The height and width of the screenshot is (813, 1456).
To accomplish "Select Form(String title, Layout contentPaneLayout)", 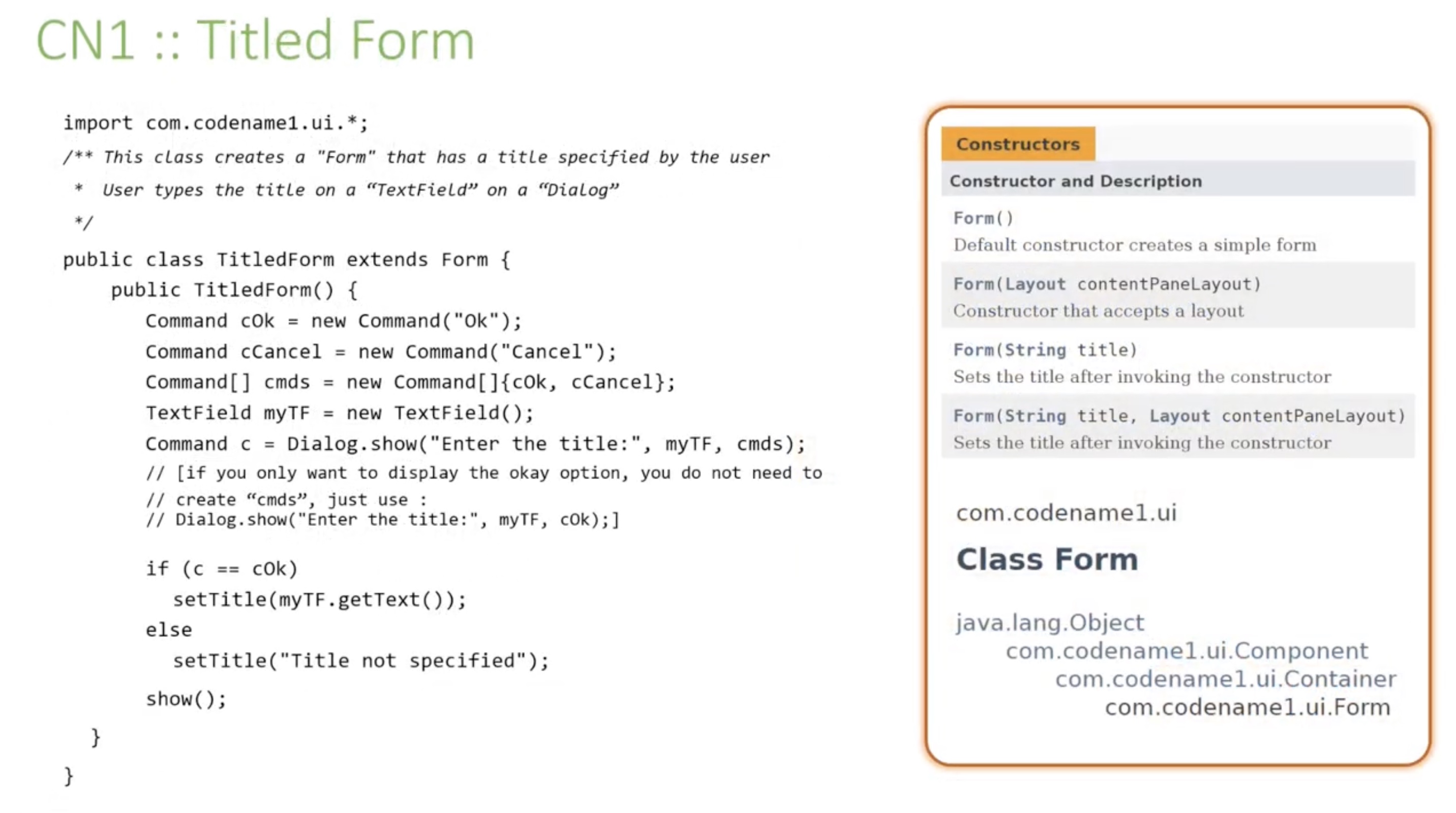I will 1179,416.
